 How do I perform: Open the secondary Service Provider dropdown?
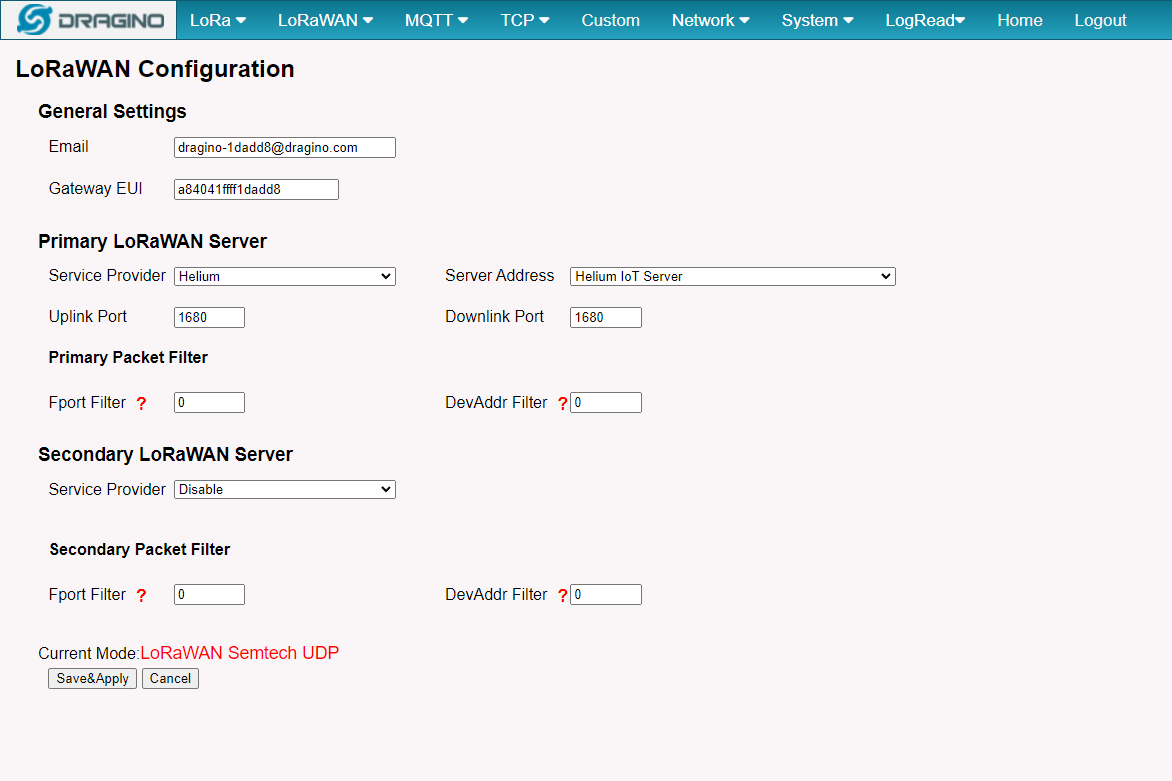[285, 490]
